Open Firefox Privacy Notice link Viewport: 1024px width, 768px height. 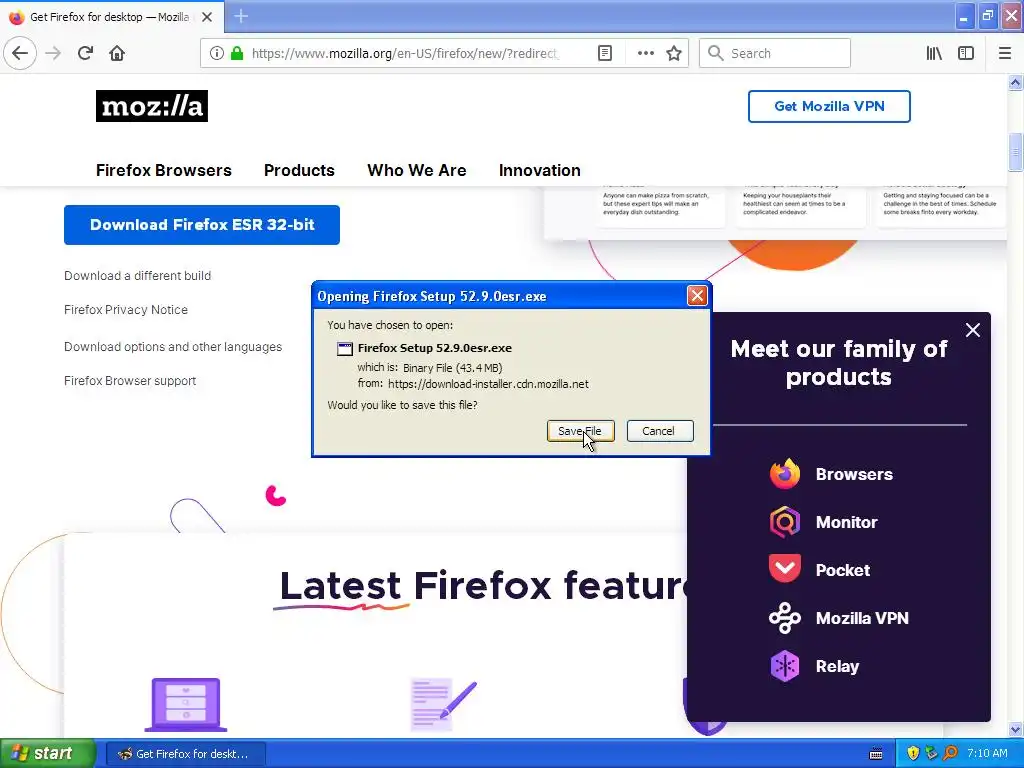[x=126, y=310]
